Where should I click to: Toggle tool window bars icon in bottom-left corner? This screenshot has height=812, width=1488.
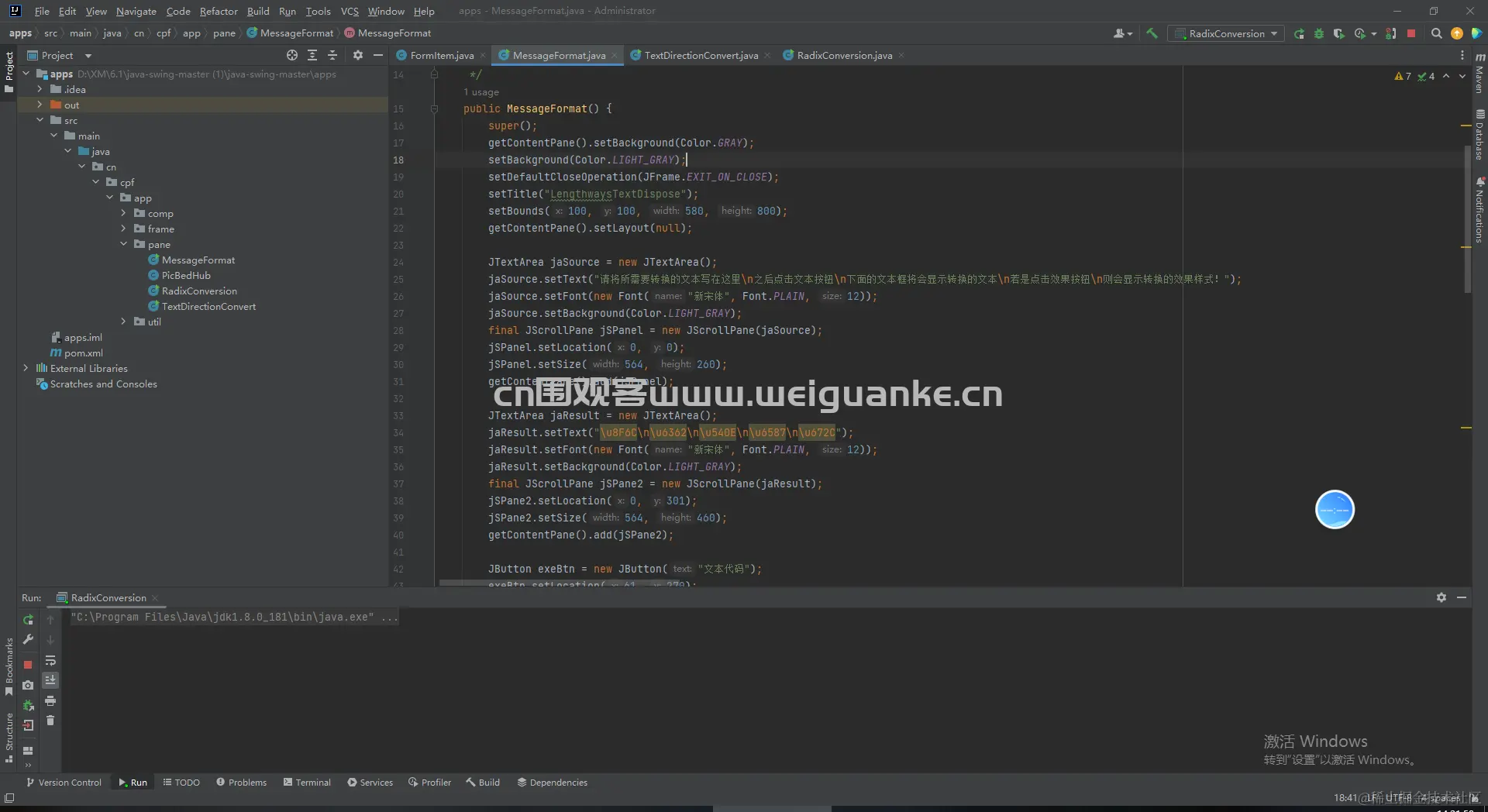click(9, 797)
